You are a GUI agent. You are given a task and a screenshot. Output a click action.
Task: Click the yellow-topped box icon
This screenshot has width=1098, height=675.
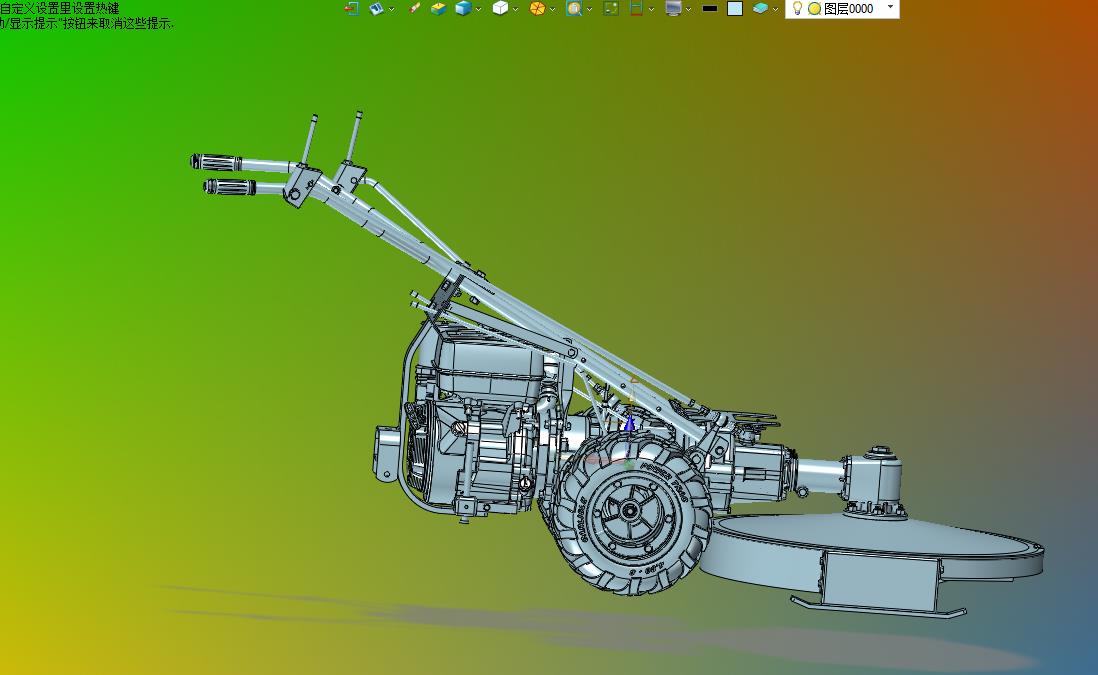(x=438, y=8)
